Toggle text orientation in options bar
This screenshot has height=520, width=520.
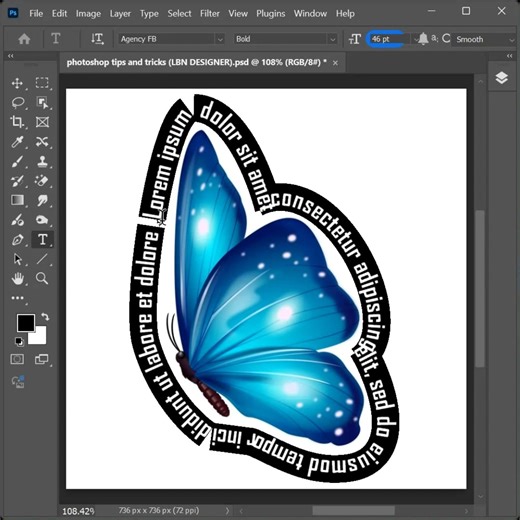97,39
